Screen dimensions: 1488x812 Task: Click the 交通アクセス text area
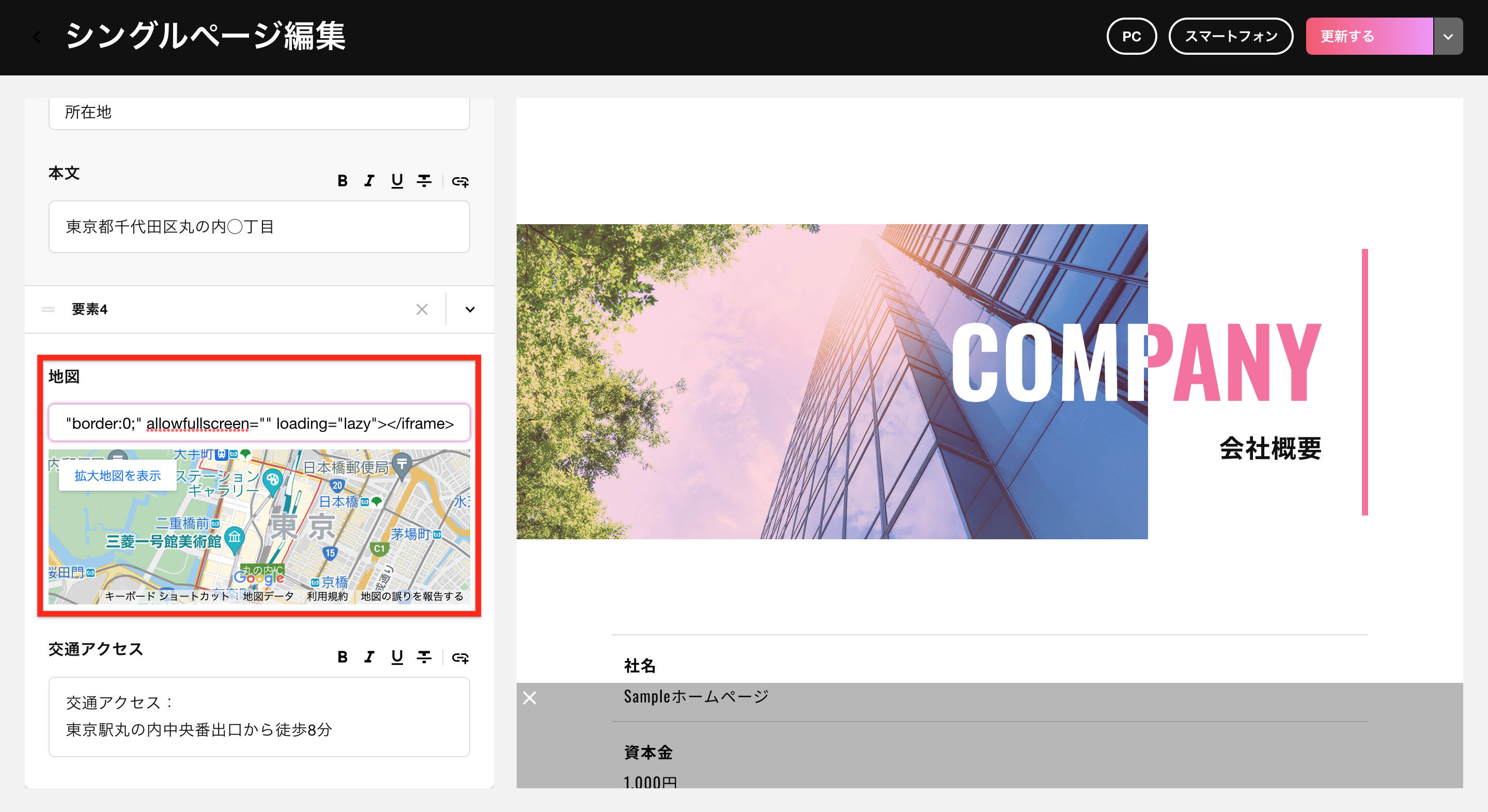[x=259, y=717]
